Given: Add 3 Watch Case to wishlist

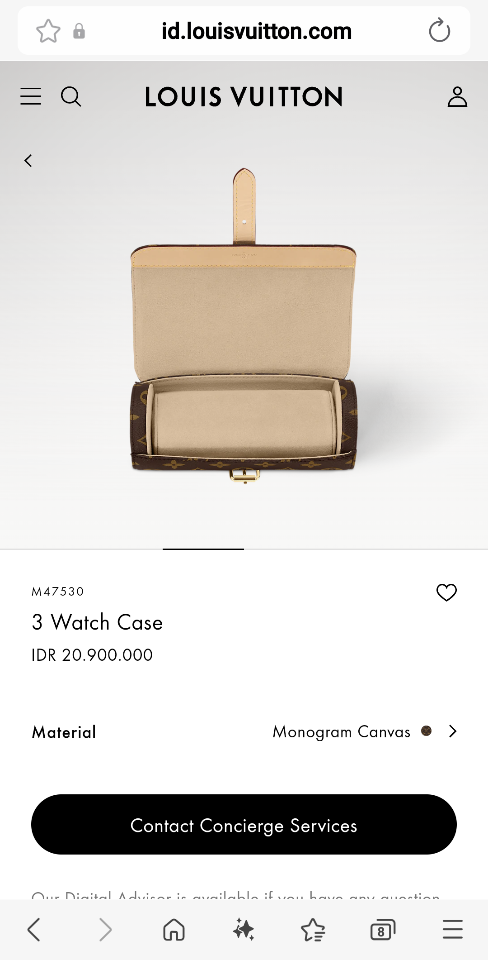Looking at the screenshot, I should click(x=446, y=592).
